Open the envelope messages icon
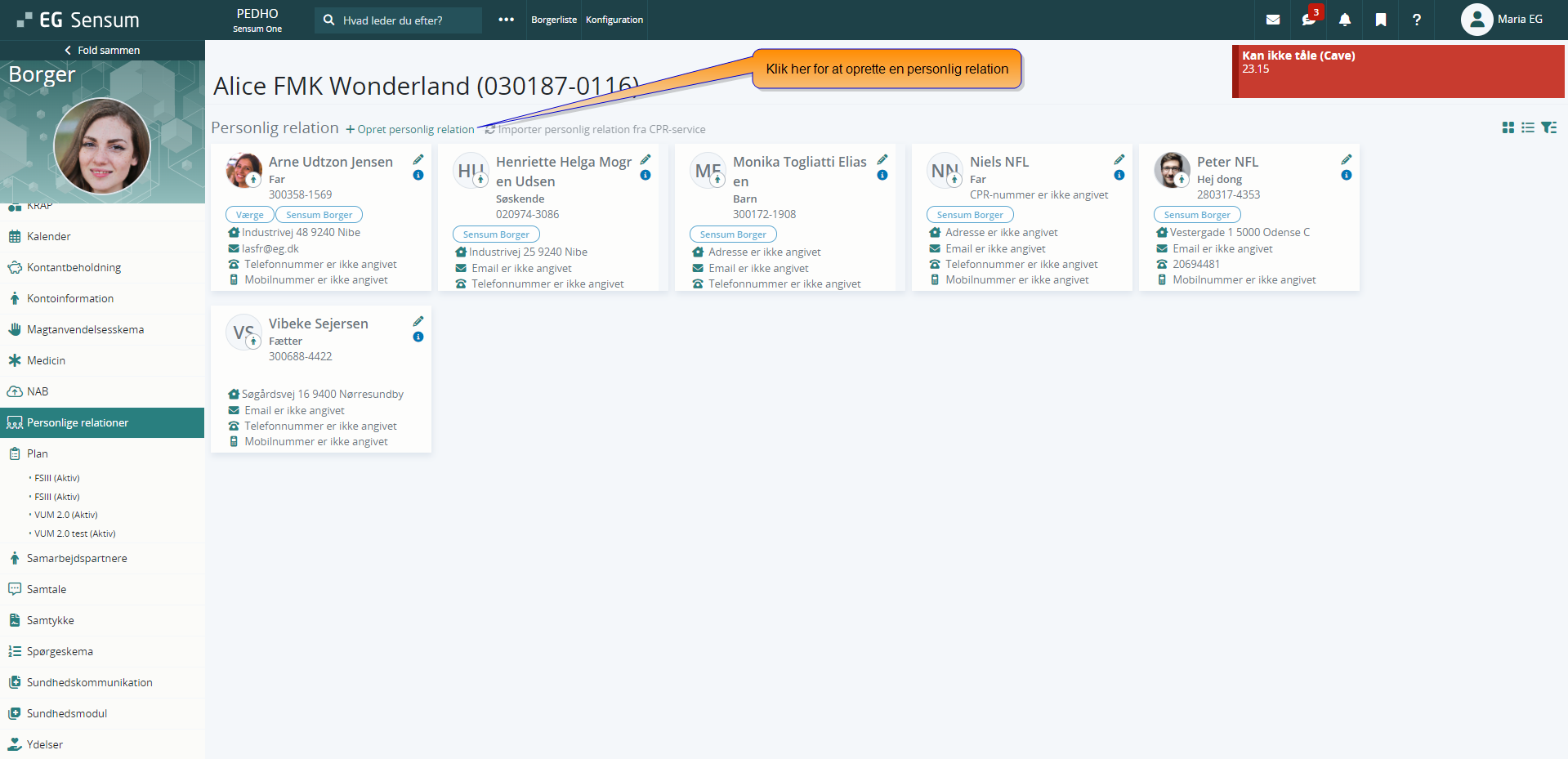This screenshot has width=1568, height=759. pos(1273,20)
